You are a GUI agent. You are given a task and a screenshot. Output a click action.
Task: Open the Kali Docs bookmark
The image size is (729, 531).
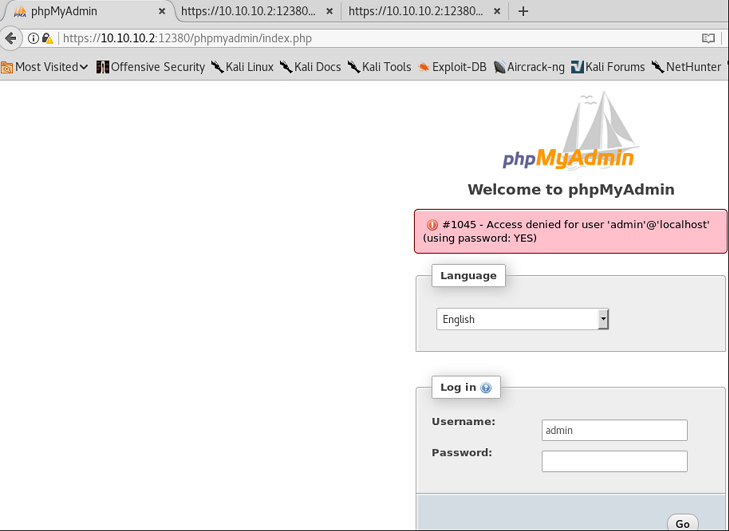coord(310,67)
